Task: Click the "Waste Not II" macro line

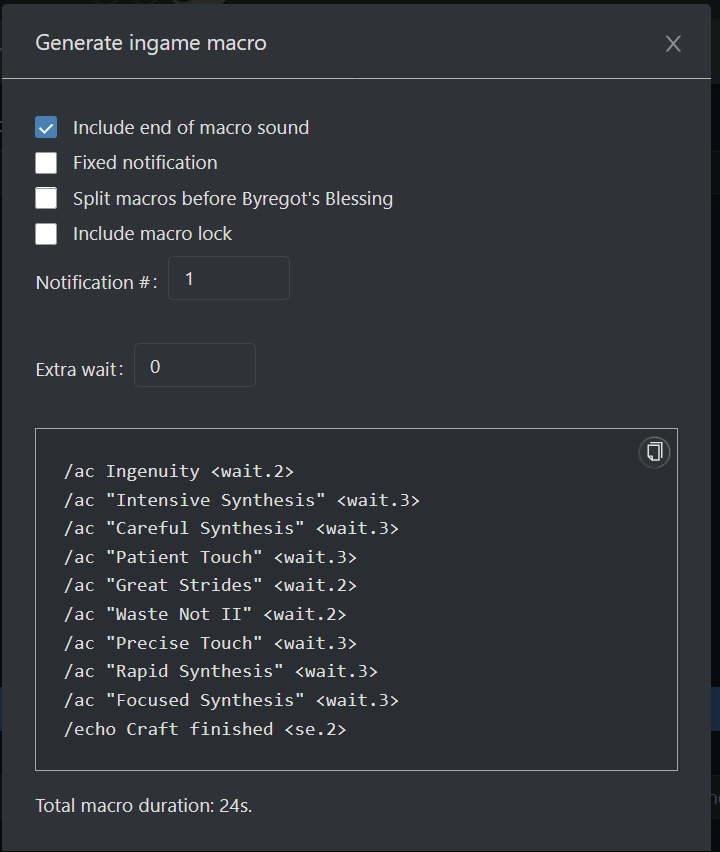Action: point(204,614)
